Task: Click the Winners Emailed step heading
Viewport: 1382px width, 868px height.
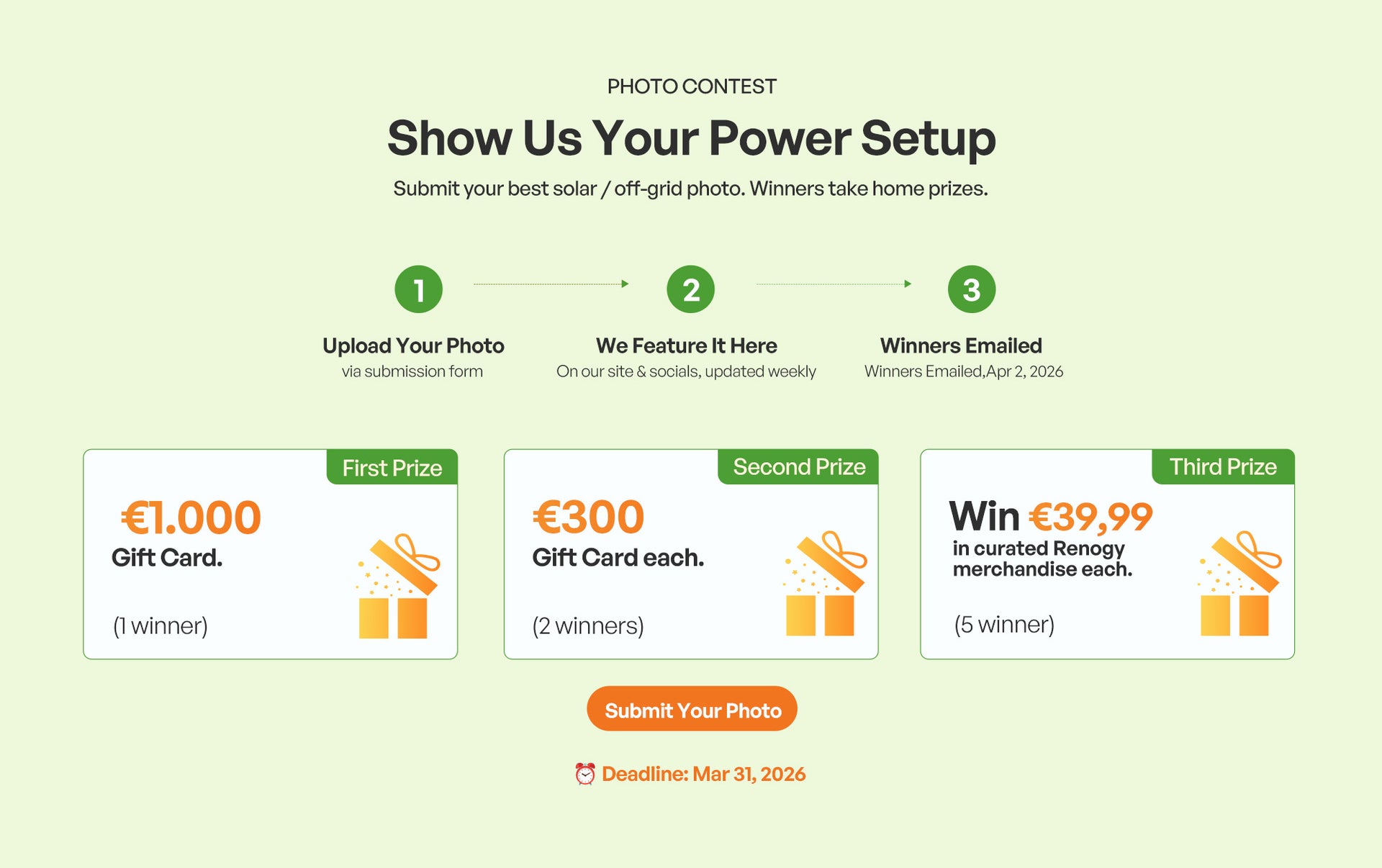Action: pos(961,346)
